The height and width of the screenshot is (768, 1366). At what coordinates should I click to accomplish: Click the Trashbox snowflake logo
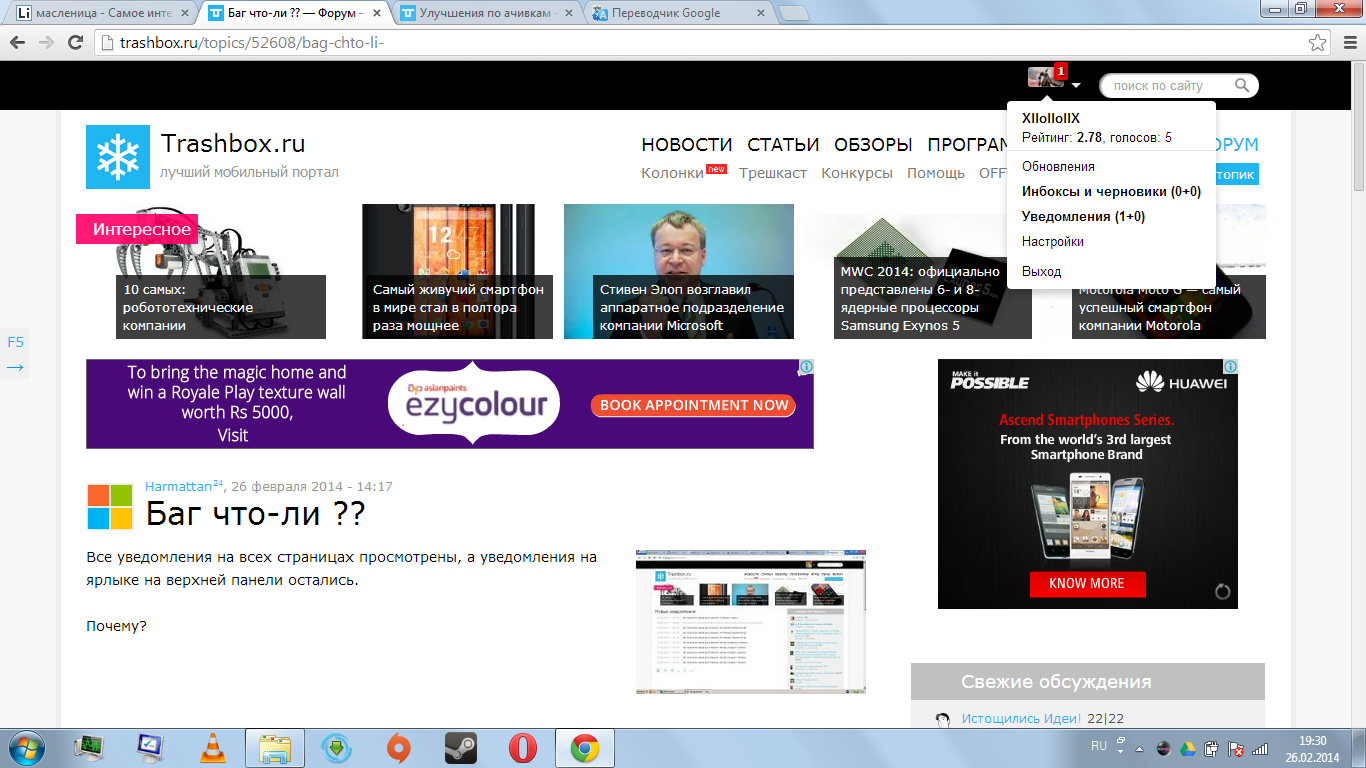pyautogui.click(x=118, y=157)
